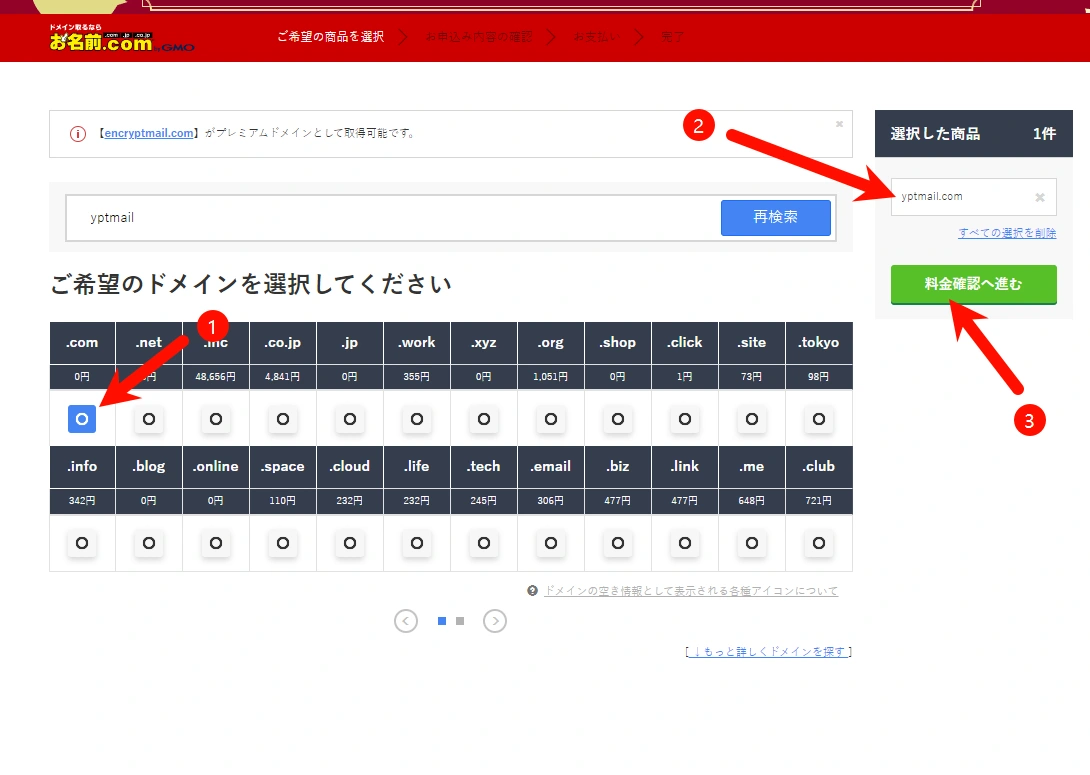Deselect the .com domain option
Screen dimensions: 1090x775
(x=82, y=419)
